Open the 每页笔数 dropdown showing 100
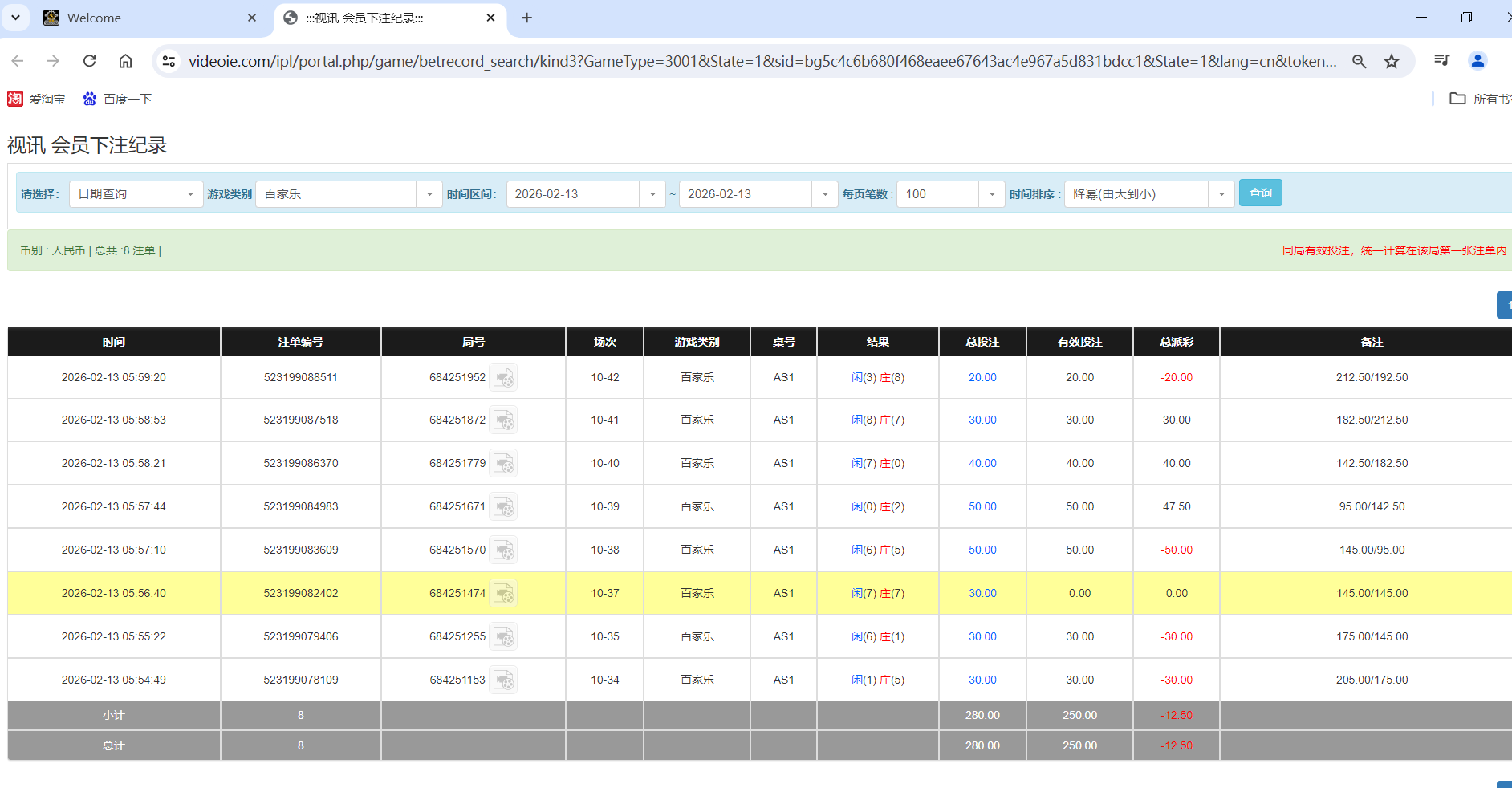Screen dimensions: 1512x788 992,193
